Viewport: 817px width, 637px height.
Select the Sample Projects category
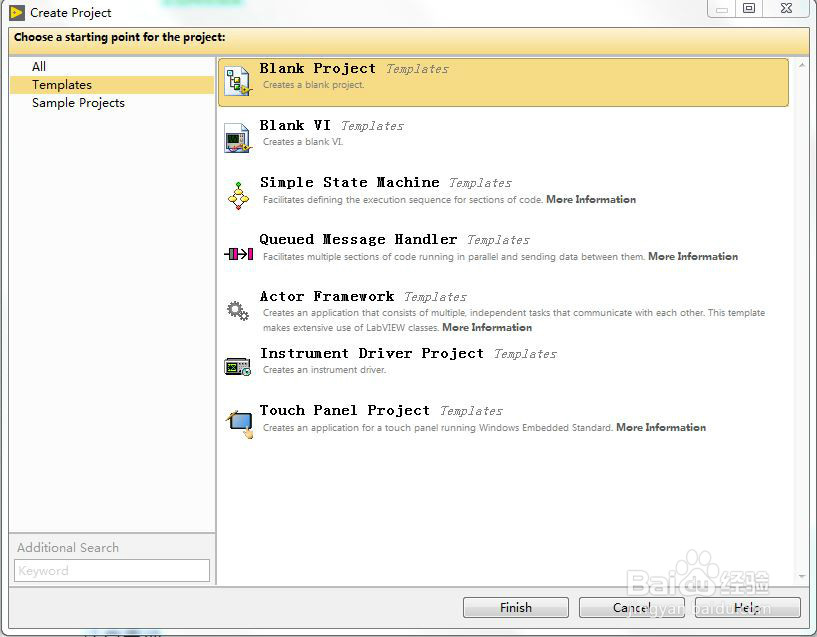click(78, 103)
